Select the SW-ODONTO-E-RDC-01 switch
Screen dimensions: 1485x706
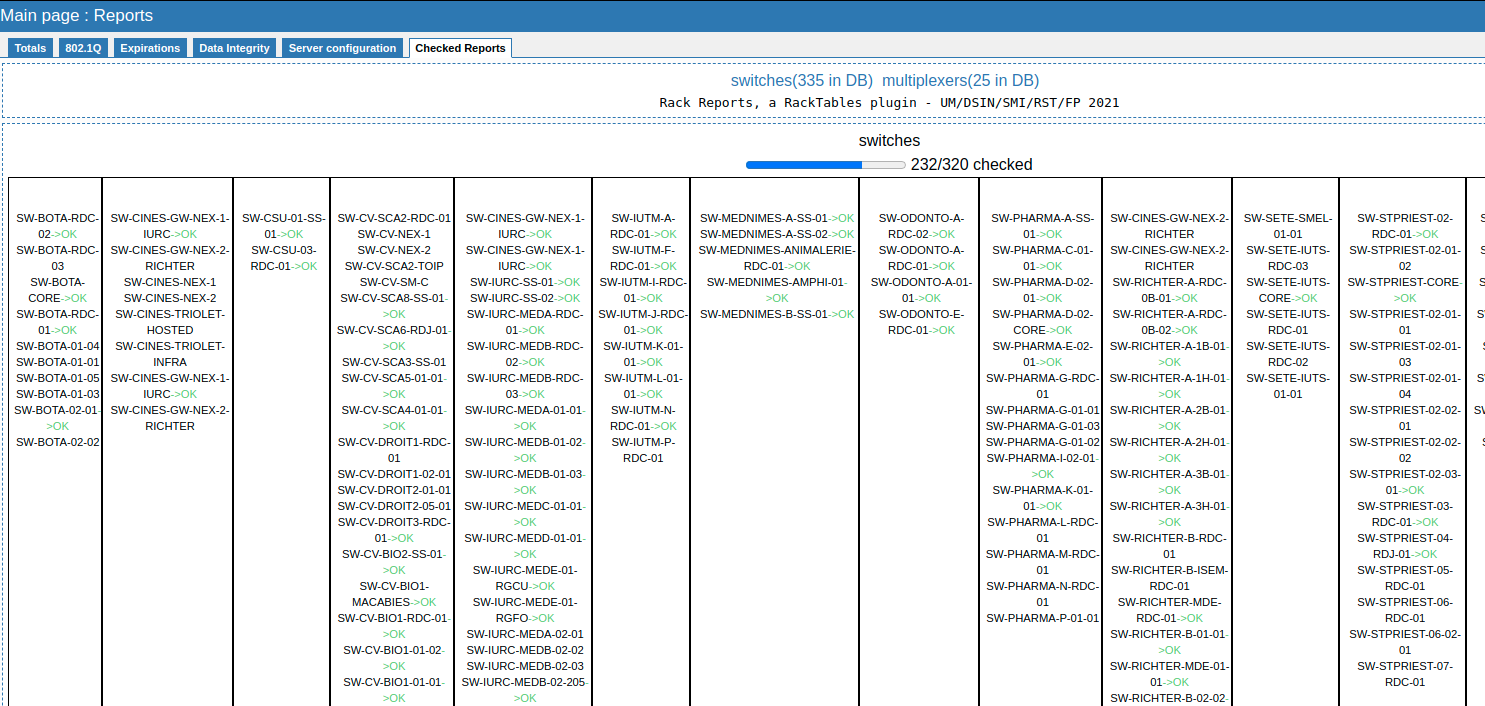[921, 322]
